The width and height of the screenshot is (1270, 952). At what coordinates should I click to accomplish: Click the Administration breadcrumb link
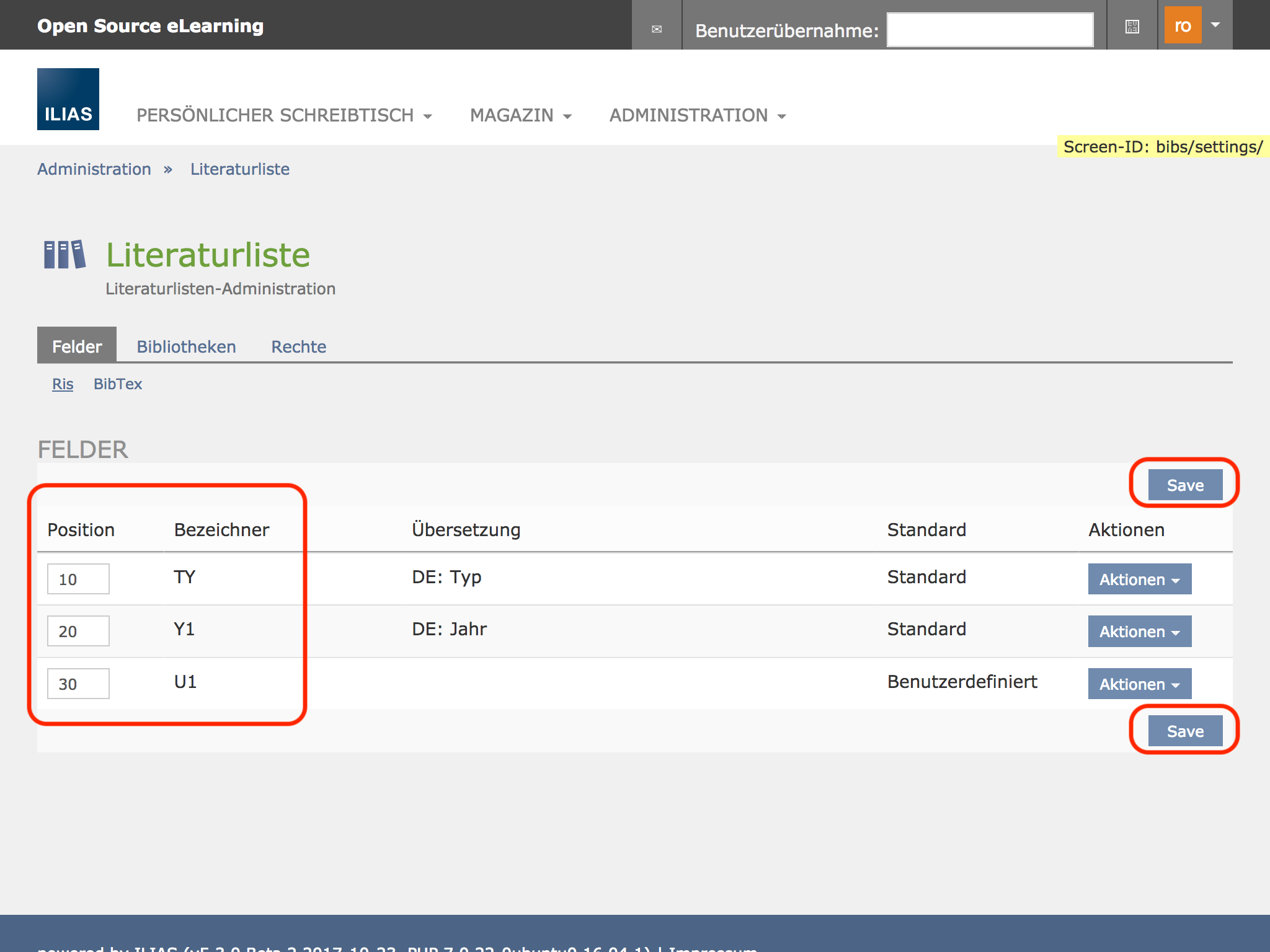[94, 169]
